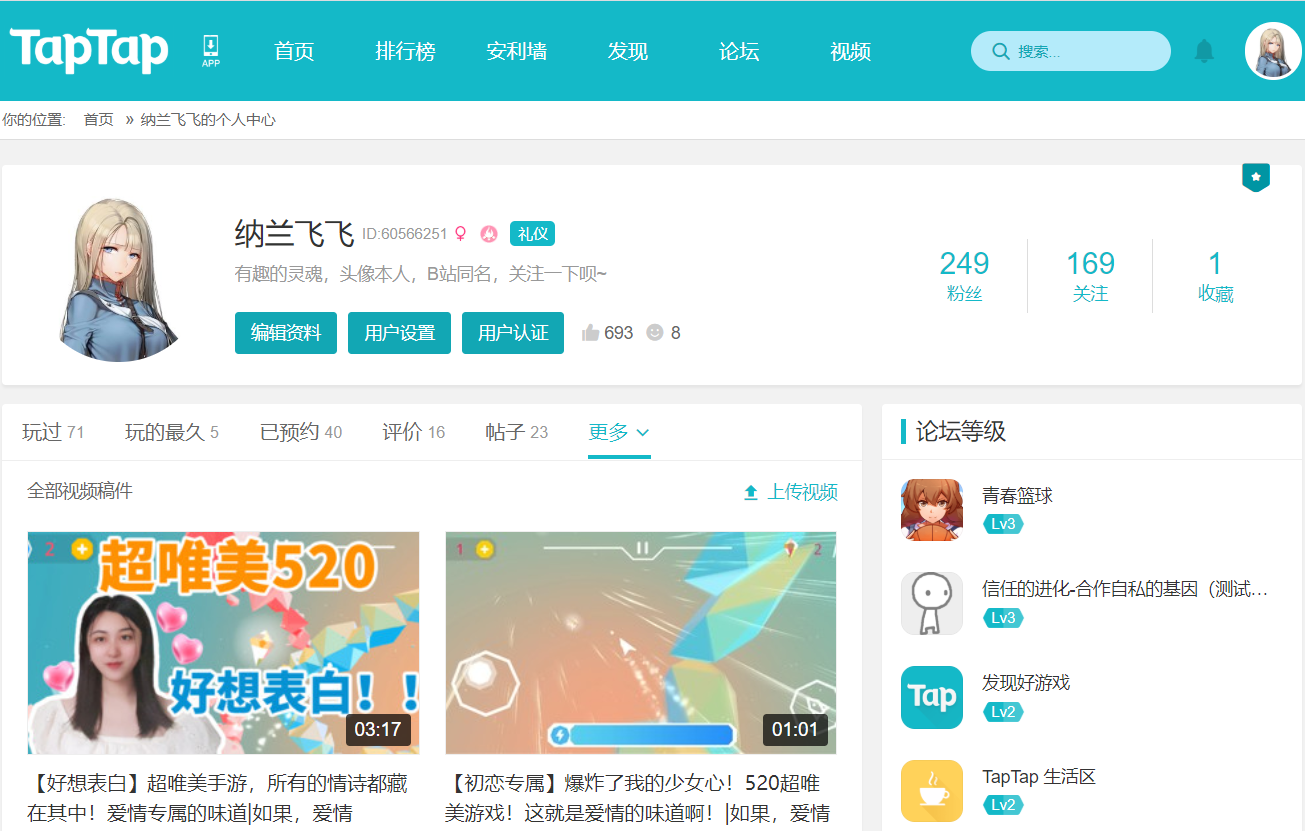This screenshot has height=831, width=1305.
Task: Click the smiley icon showing 8
Action: (x=655, y=332)
